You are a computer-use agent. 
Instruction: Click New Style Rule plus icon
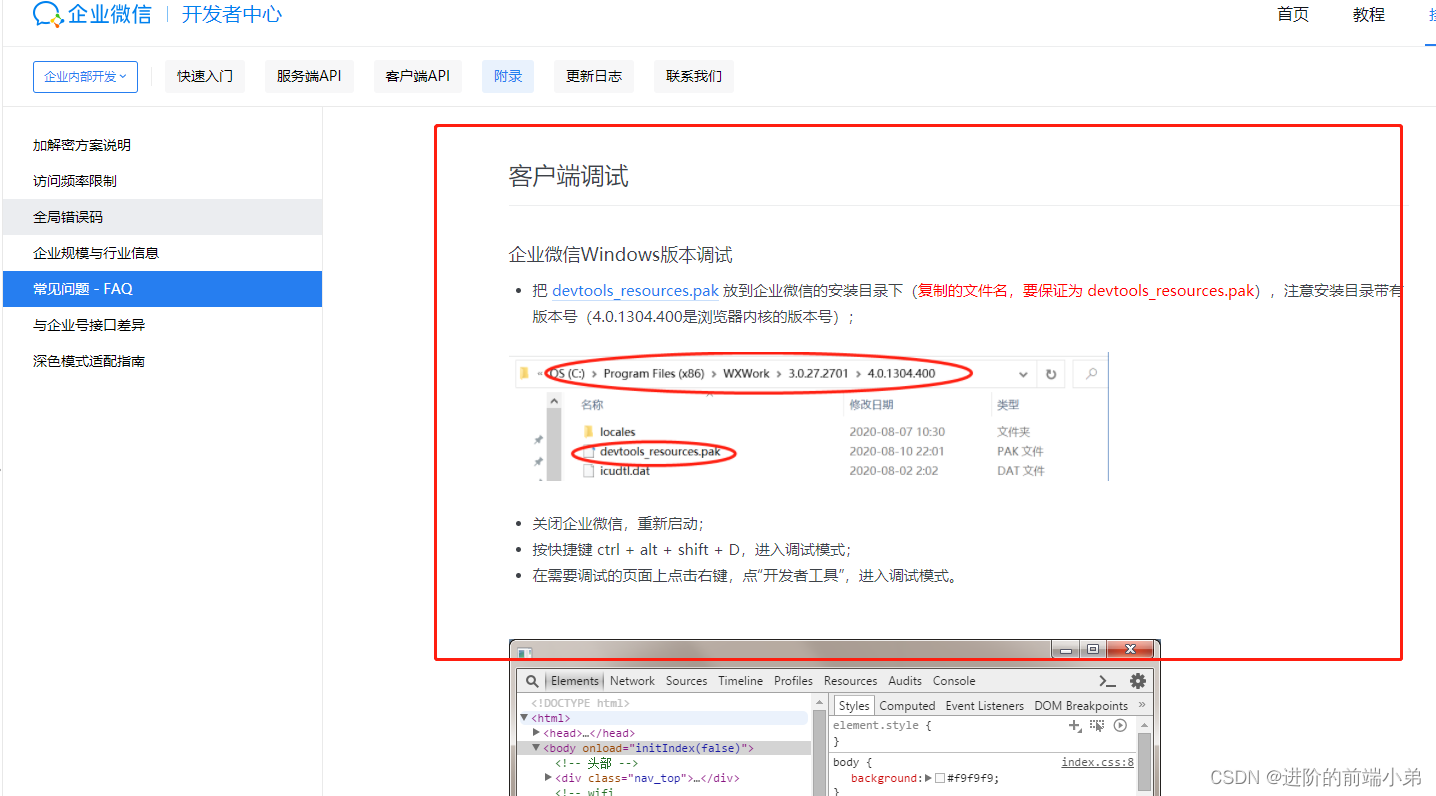coord(1075,725)
